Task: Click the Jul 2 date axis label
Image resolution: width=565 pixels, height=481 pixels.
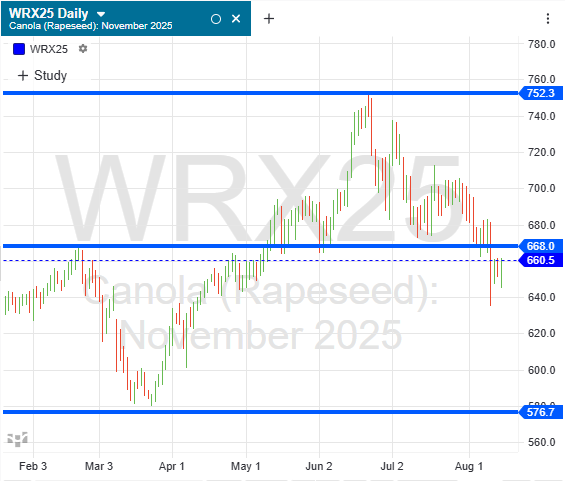Action: click(x=392, y=466)
